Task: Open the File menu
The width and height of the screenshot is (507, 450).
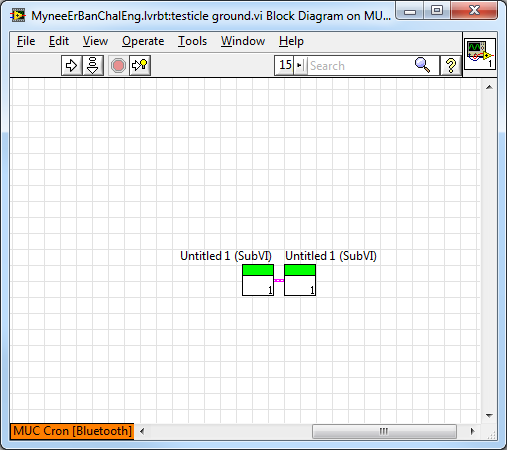Action: coord(26,41)
